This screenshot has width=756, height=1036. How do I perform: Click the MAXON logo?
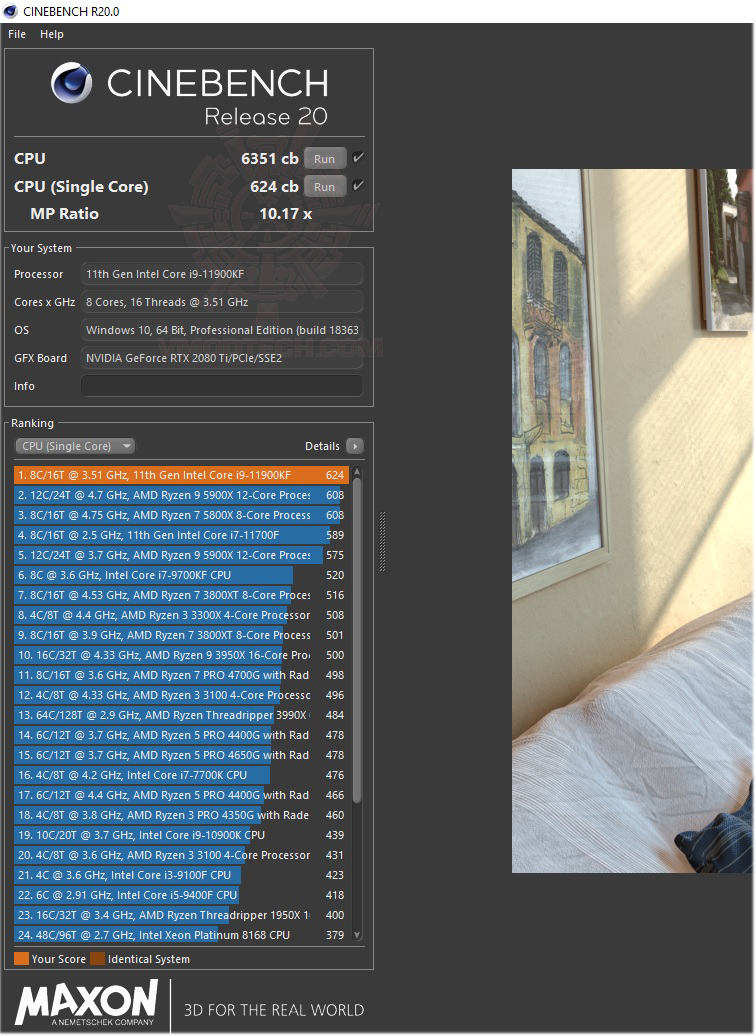click(87, 1002)
